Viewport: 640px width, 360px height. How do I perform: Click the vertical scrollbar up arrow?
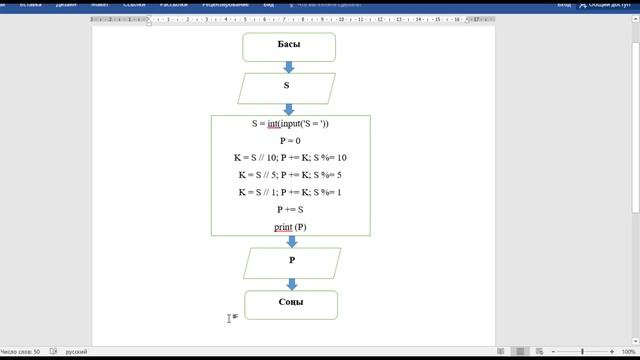pyautogui.click(x=636, y=19)
